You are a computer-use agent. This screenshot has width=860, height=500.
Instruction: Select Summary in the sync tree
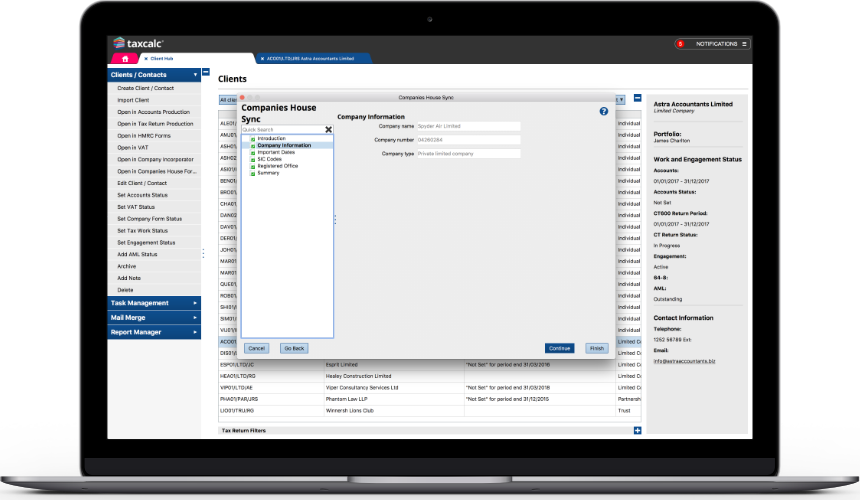(268, 173)
